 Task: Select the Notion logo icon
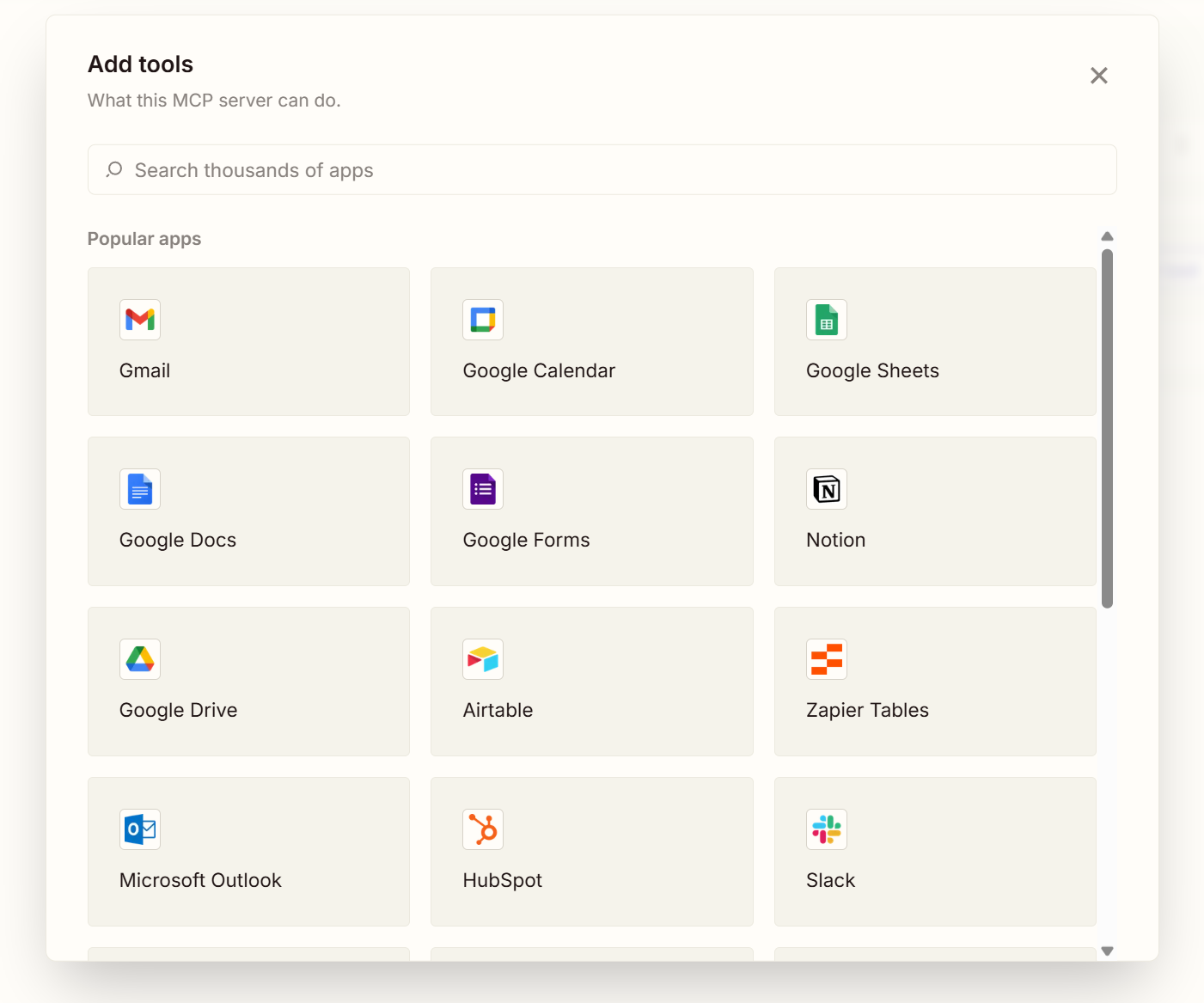(827, 489)
